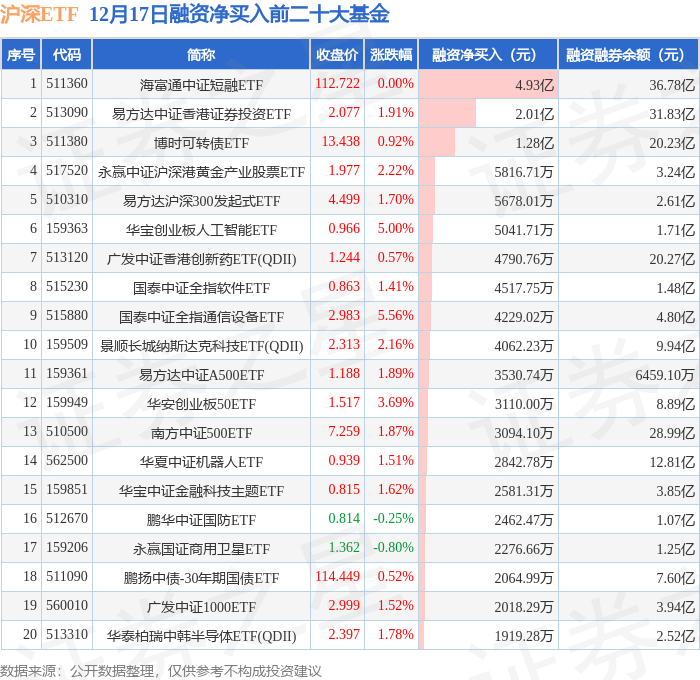Click fund name 南方中证500ETF
The height and width of the screenshot is (680, 700).
[201, 433]
